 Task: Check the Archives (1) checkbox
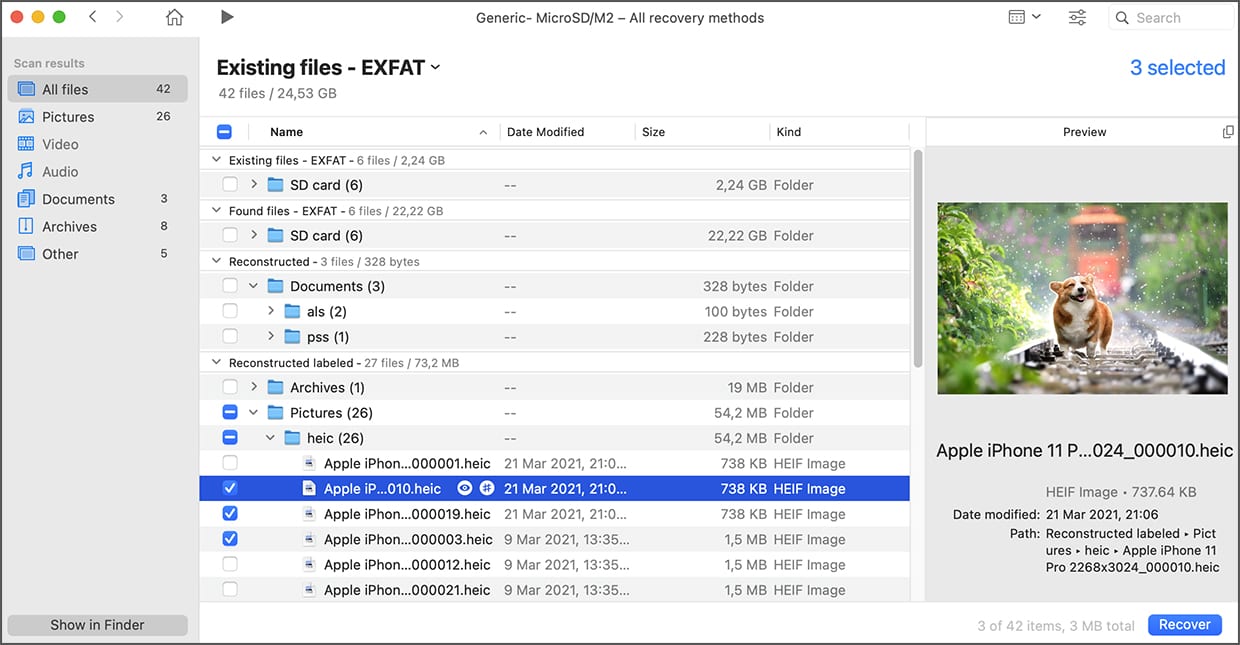click(x=230, y=388)
